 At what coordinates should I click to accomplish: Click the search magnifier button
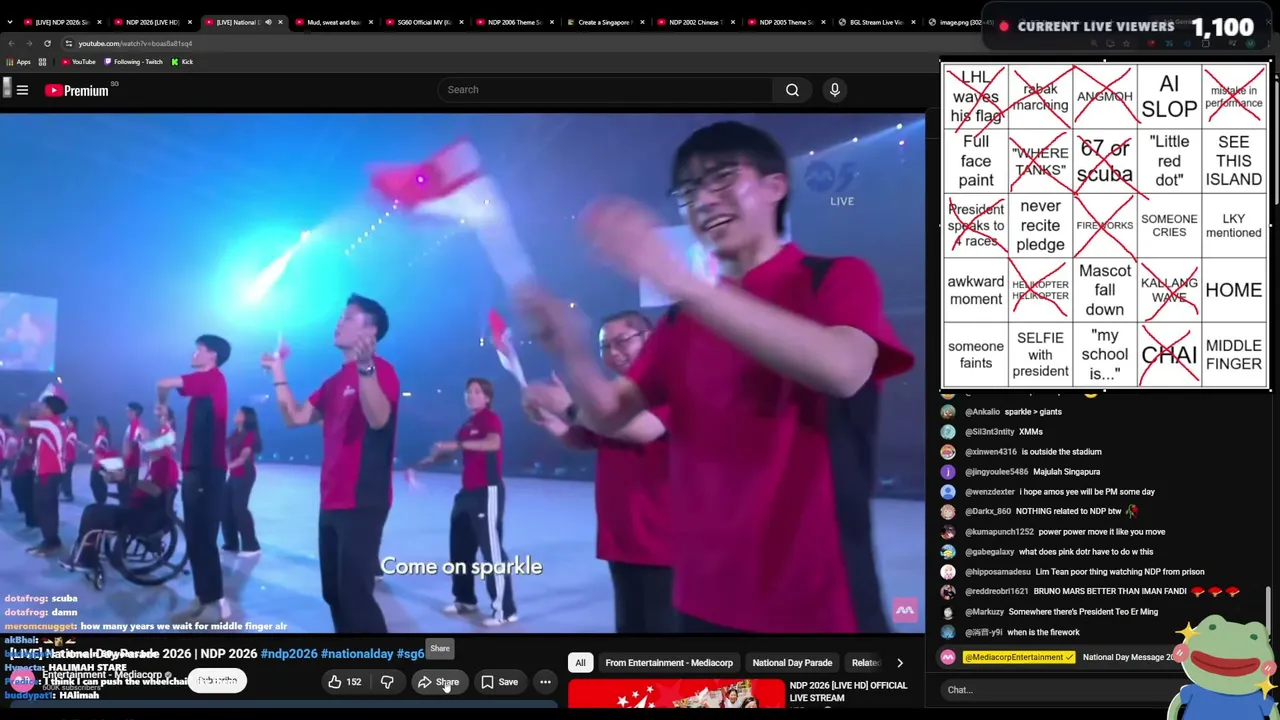point(792,90)
